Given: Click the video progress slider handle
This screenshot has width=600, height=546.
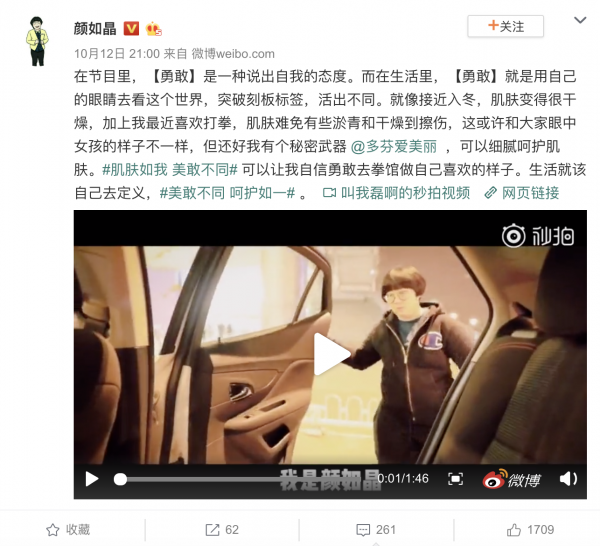Looking at the screenshot, I should [x=120, y=479].
